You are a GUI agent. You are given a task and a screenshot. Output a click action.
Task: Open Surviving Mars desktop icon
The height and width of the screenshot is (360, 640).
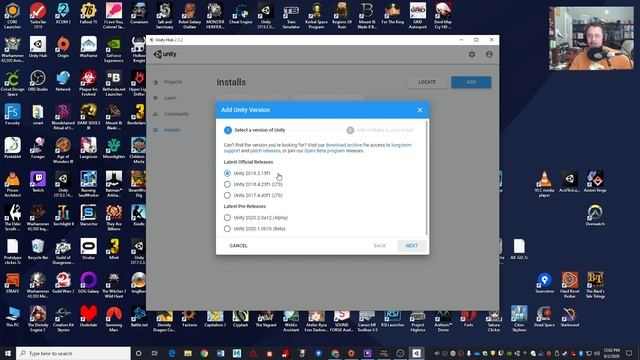(x=113, y=319)
